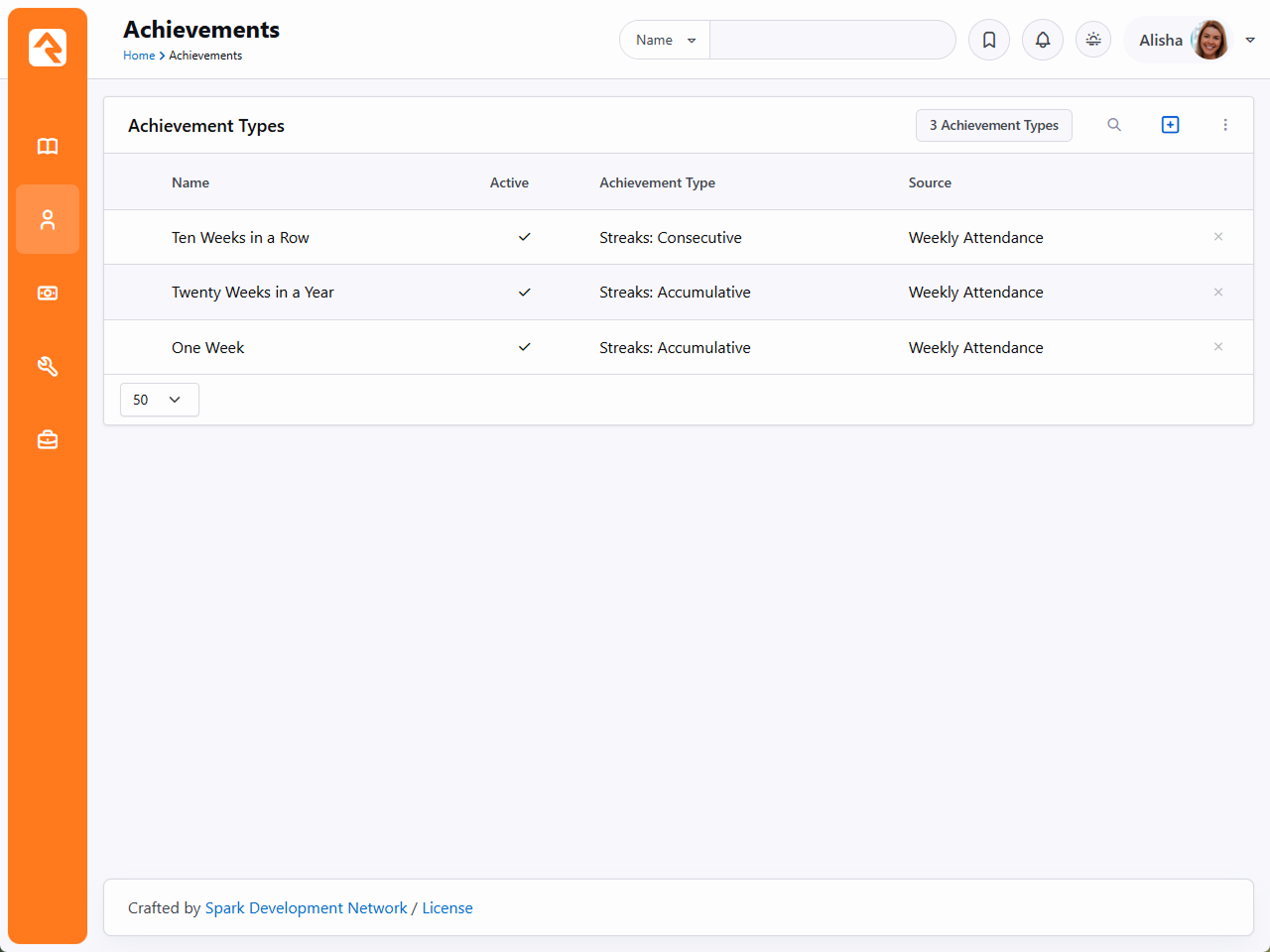Image resolution: width=1270 pixels, height=952 pixels.
Task: Open the Spark Development Network link
Action: [x=306, y=908]
